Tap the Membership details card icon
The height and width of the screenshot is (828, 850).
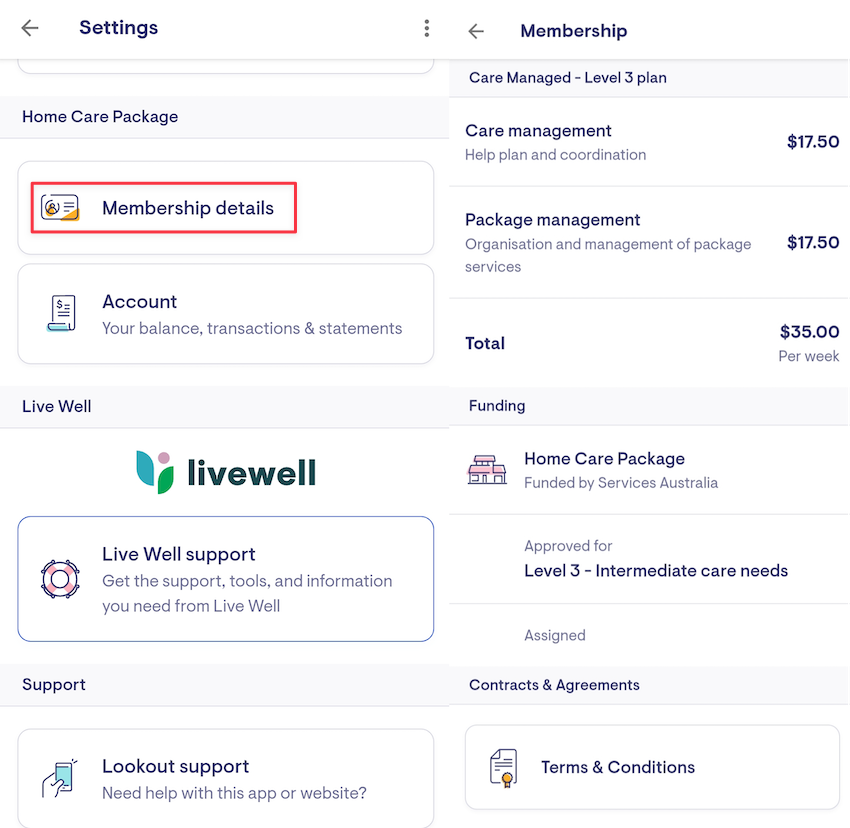[x=60, y=208]
